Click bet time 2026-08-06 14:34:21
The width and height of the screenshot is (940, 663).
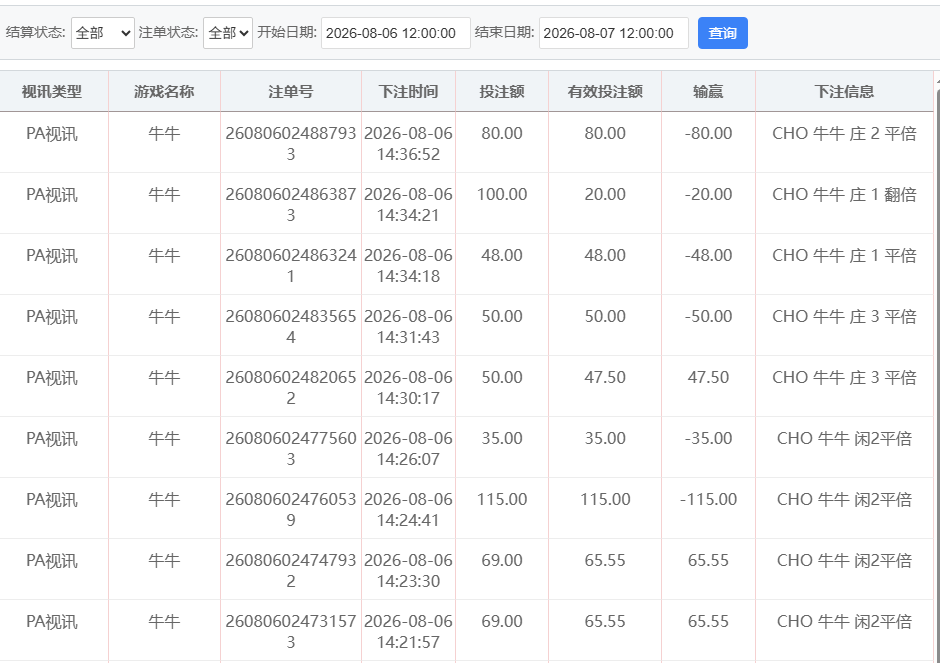408,205
